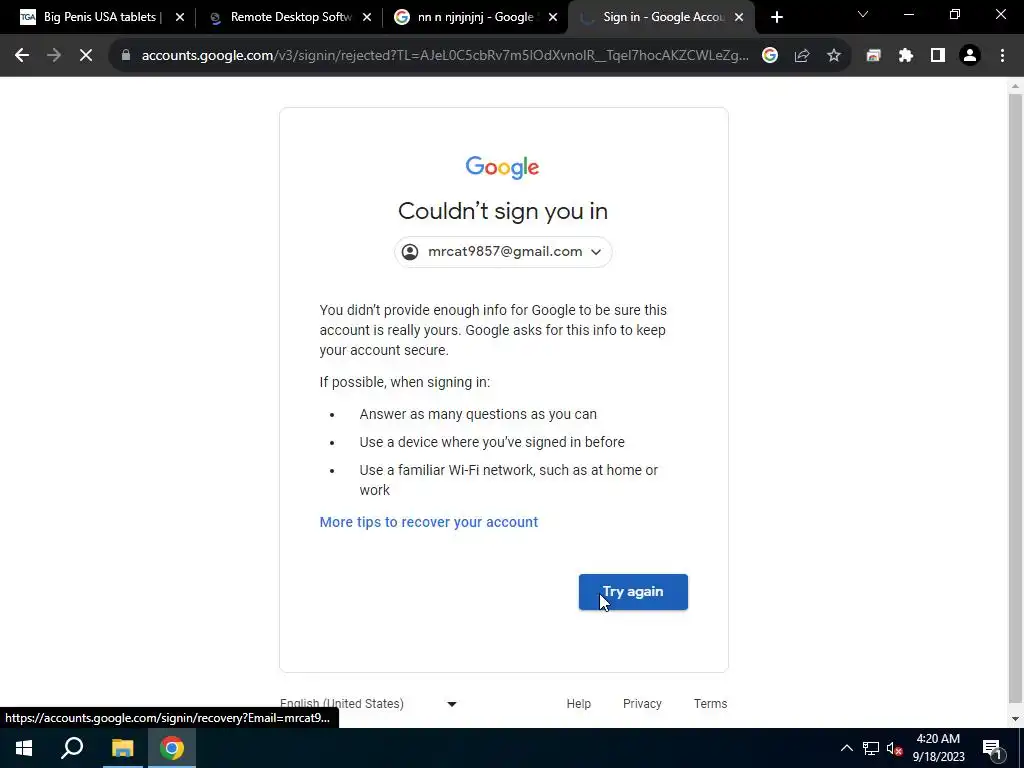This screenshot has width=1024, height=768.
Task: Open the extension icon beside the bookmark star
Action: tap(873, 56)
